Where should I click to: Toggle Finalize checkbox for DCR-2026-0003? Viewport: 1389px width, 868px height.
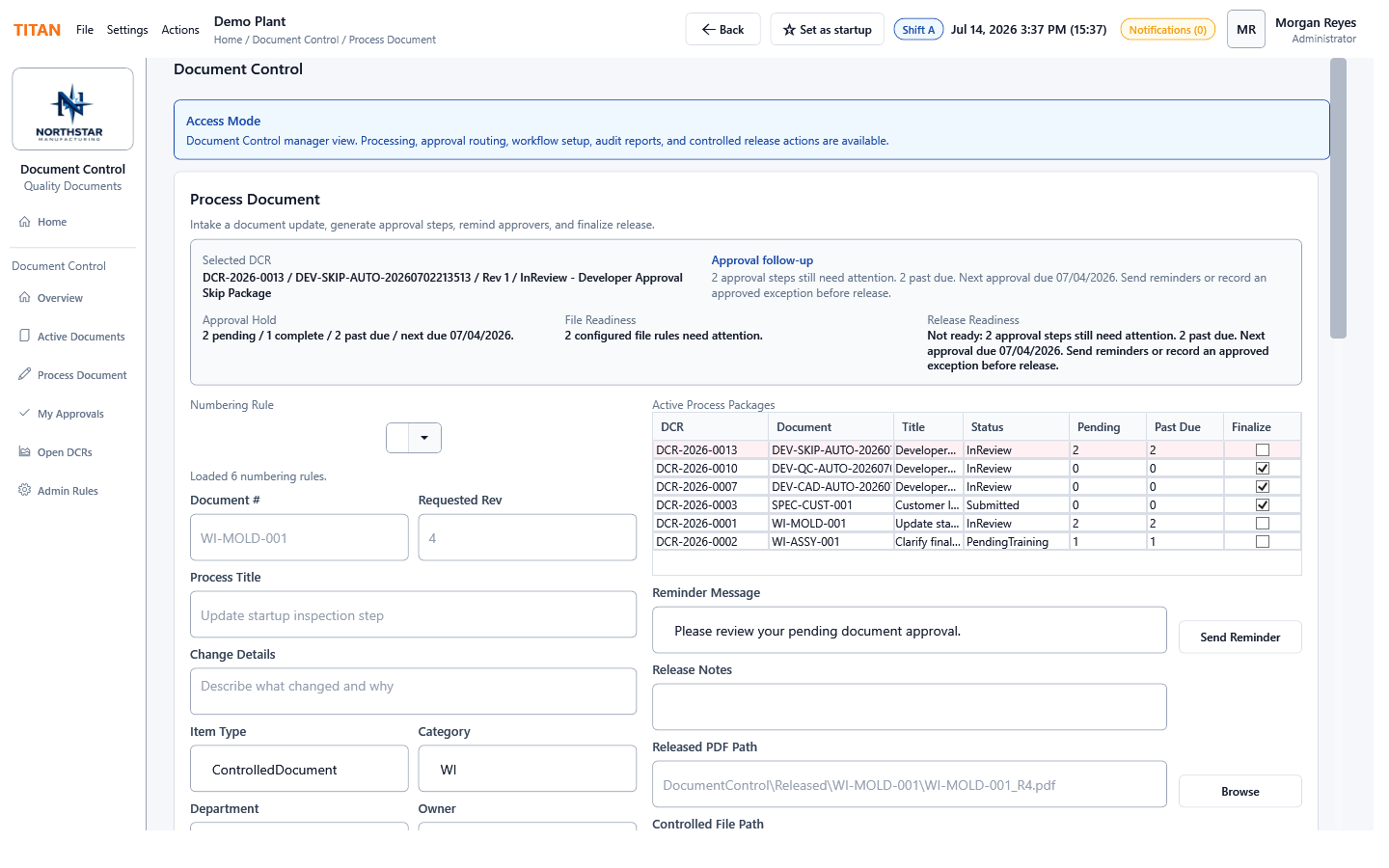click(x=1263, y=505)
